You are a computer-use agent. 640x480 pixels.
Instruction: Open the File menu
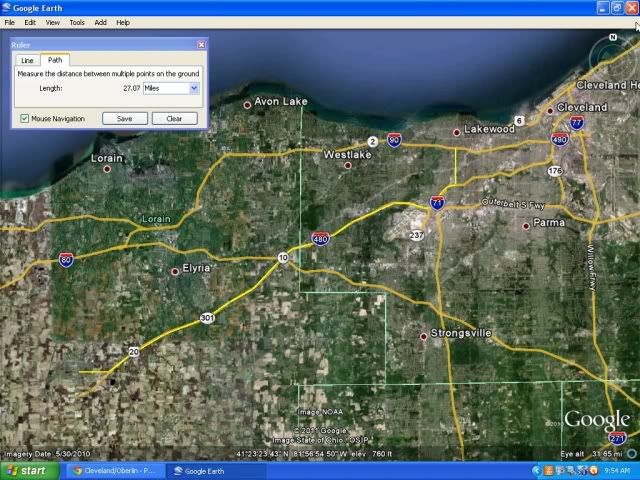[x=9, y=22]
